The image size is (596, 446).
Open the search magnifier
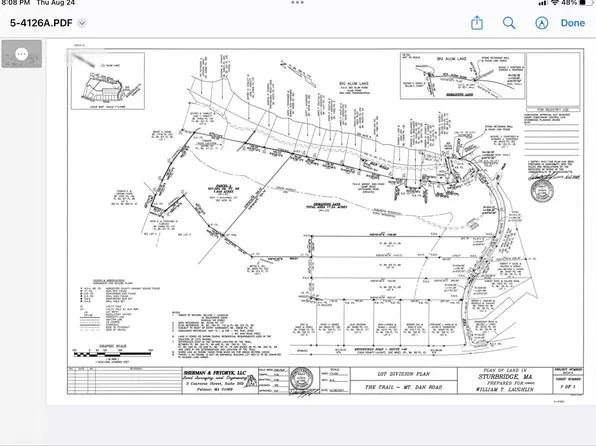[x=509, y=23]
